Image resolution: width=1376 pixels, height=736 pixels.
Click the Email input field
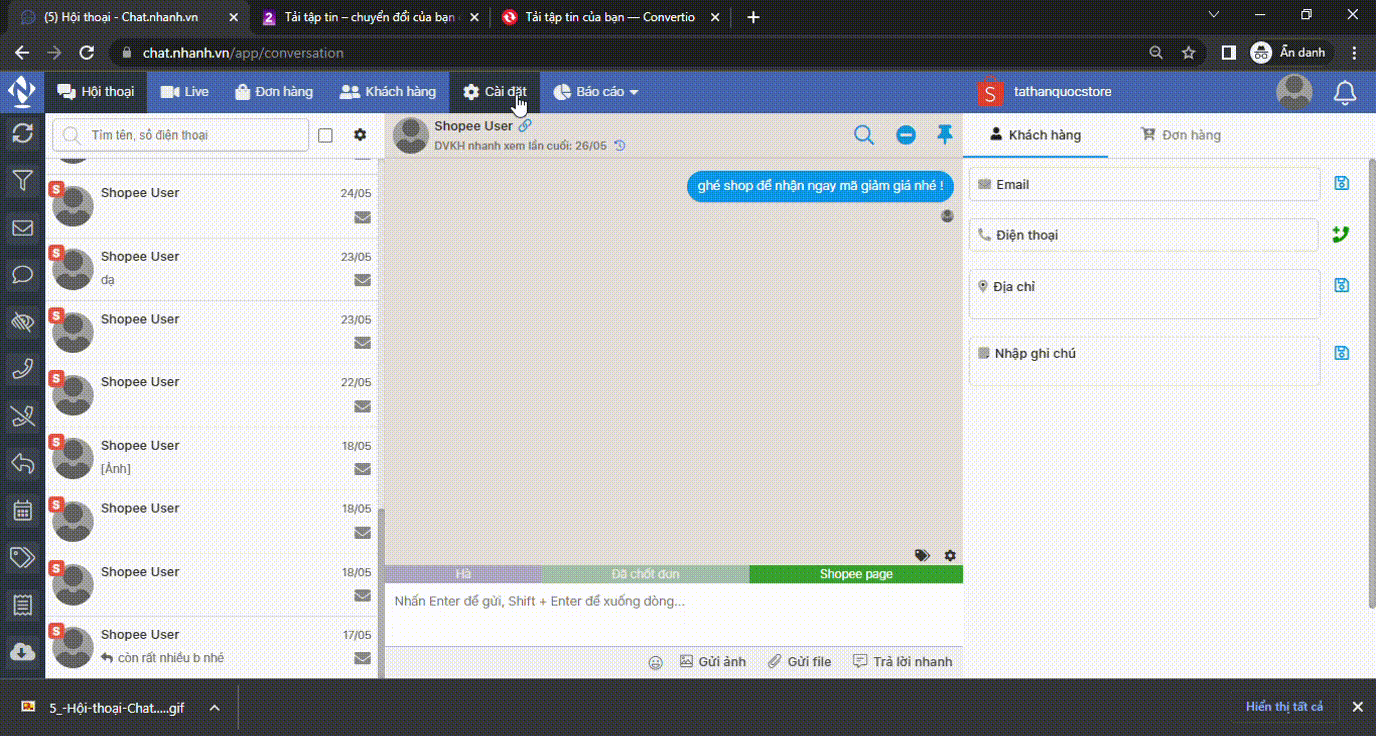1145,184
